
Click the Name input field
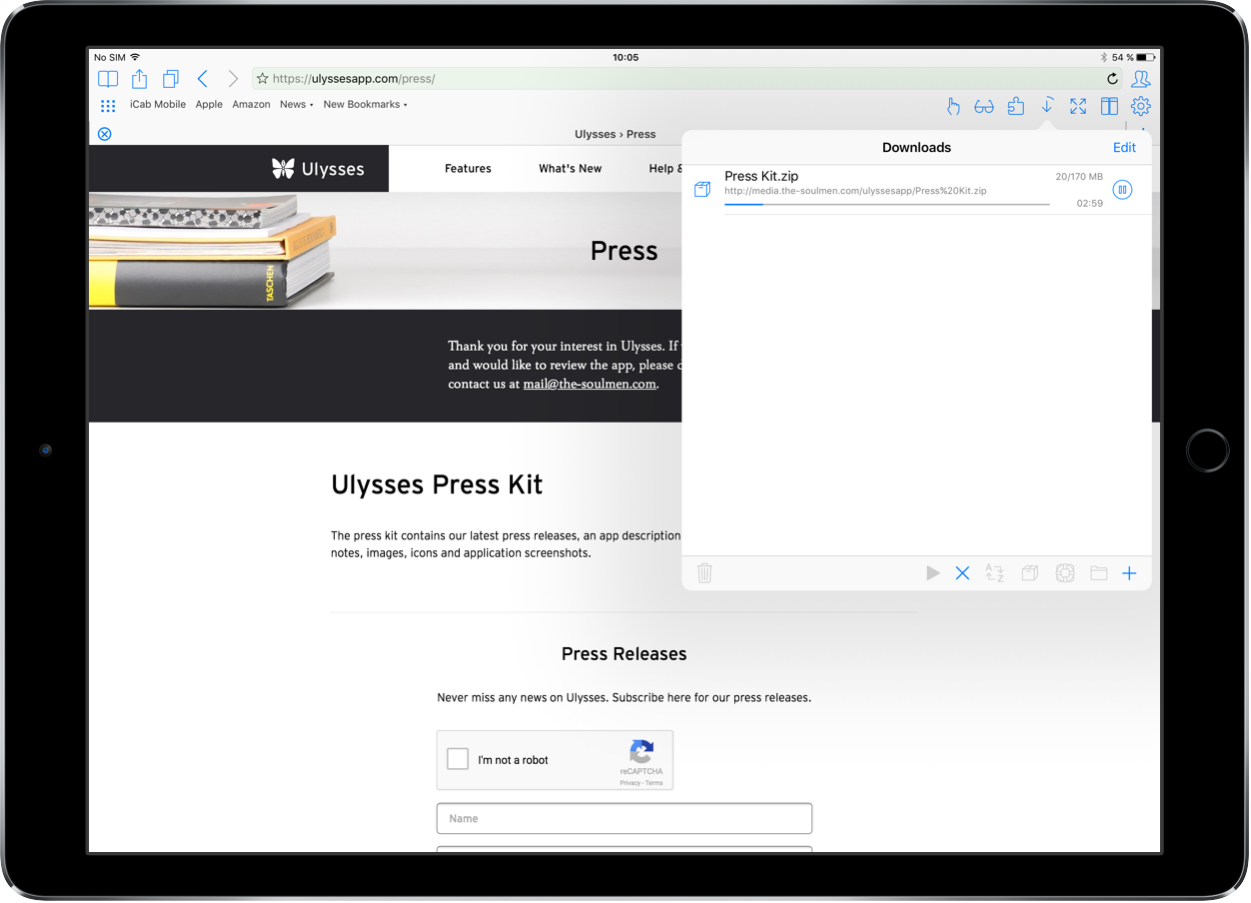[624, 818]
